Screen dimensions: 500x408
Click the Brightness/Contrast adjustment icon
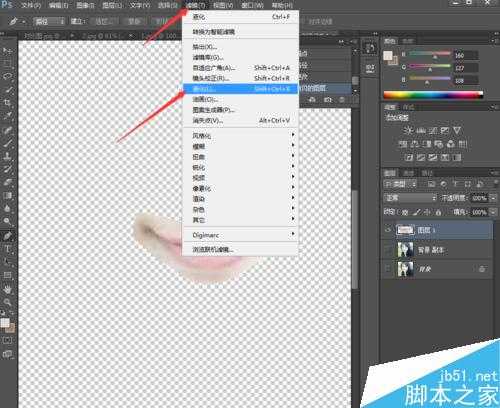point(408,130)
